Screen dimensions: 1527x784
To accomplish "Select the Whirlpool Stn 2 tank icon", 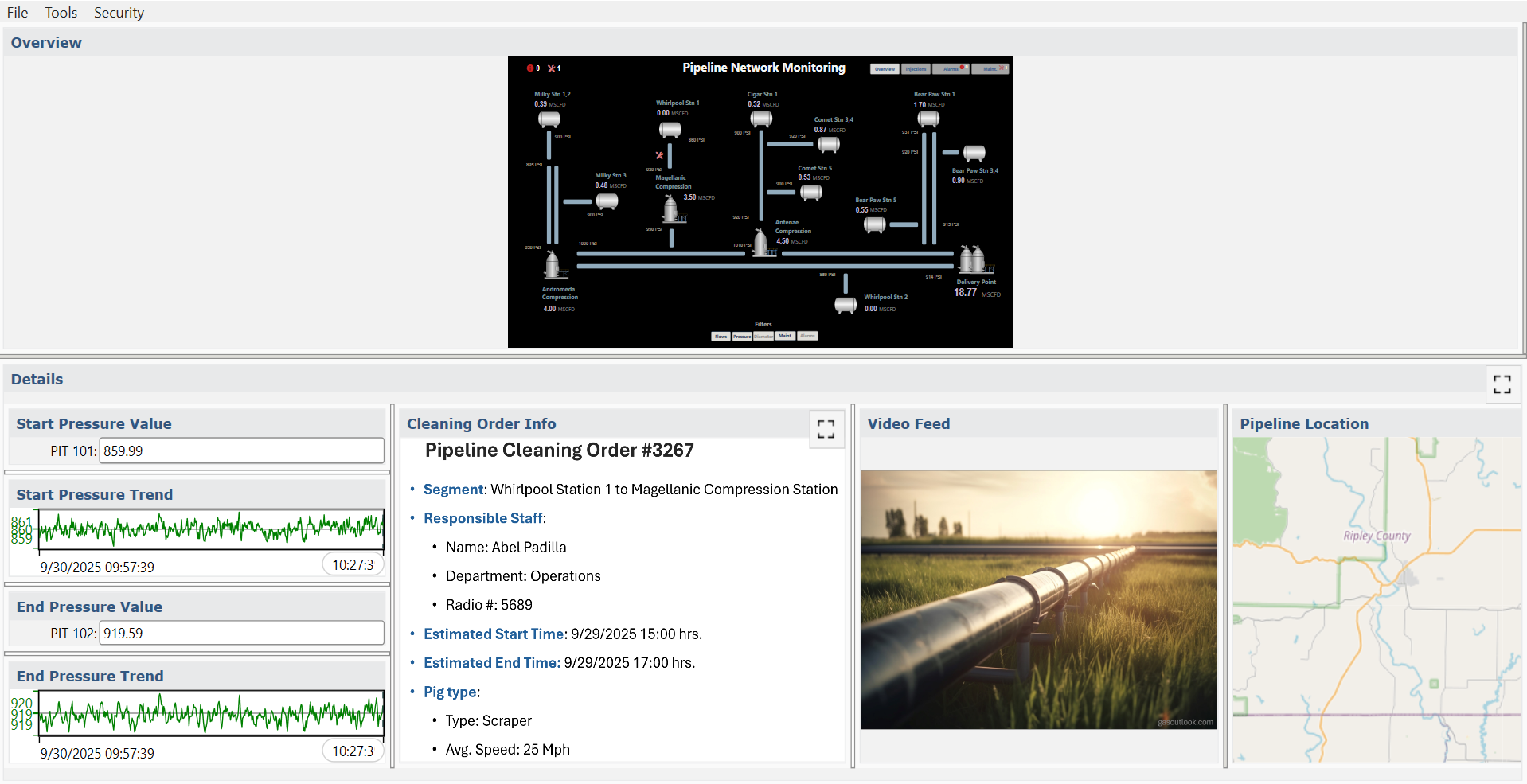I will tap(845, 305).
